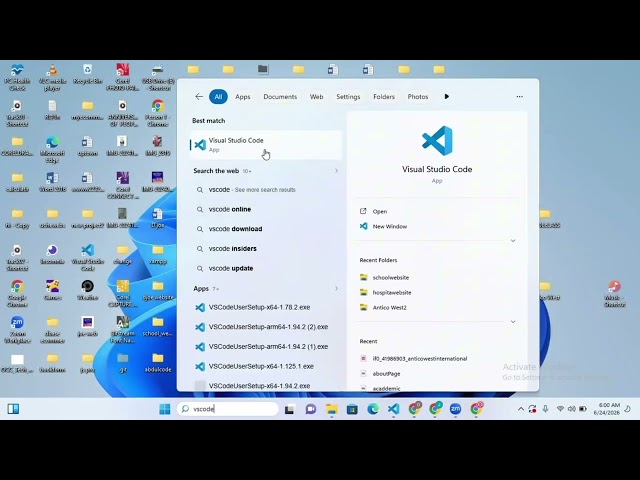Screen dimensions: 640x480
Task: Click the microphone icon in system tray
Action: click(x=545, y=409)
